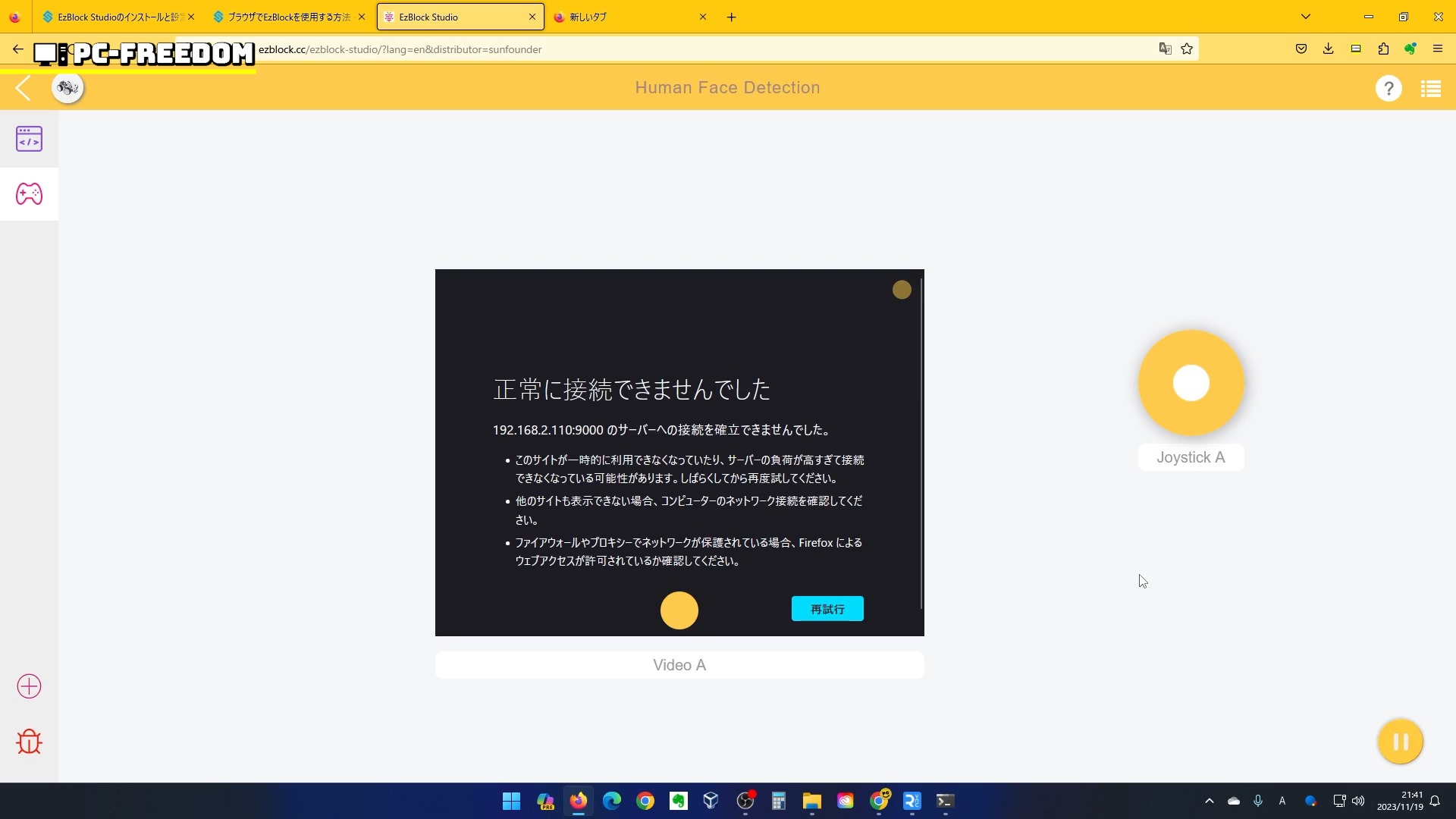Switch to the ブラウザでEzBlockを使用する方法 tab
This screenshot has width=1456, height=819.
(288, 17)
